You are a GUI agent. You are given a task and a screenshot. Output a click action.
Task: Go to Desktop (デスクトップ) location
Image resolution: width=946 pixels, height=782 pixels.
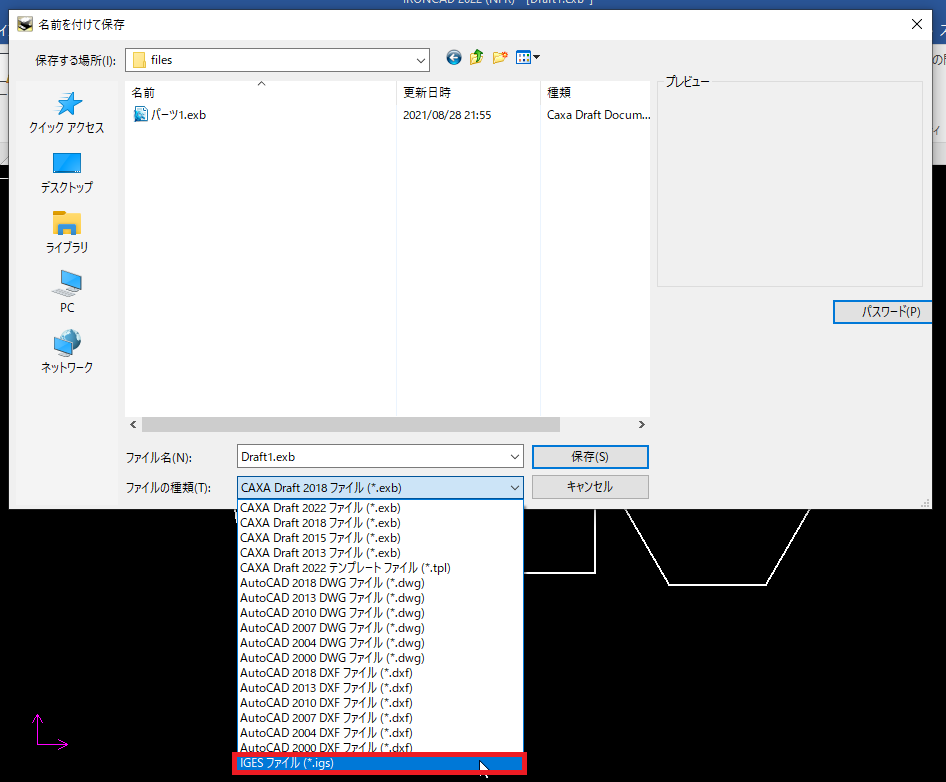pyautogui.click(x=67, y=172)
